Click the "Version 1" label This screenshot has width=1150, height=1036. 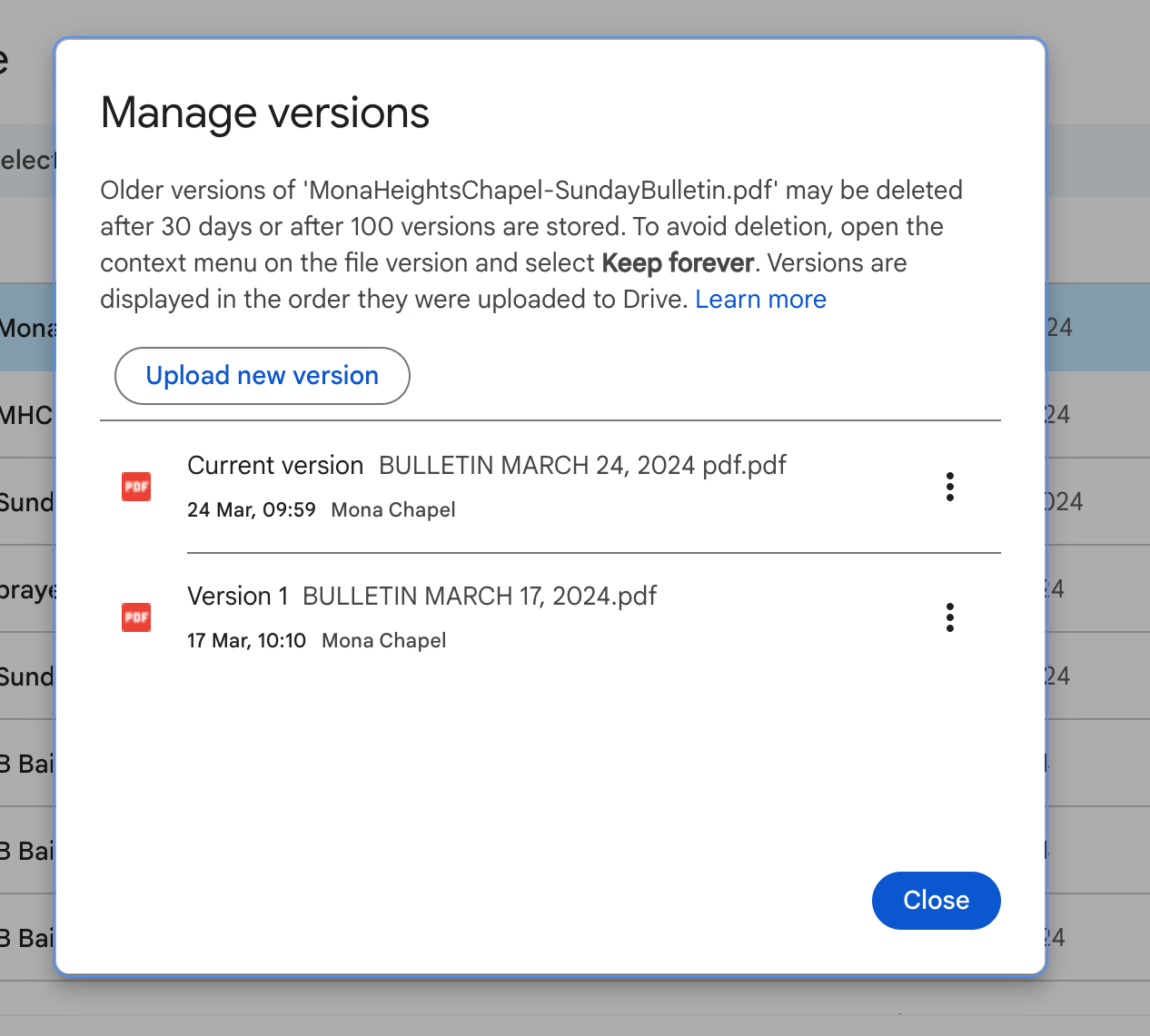(237, 596)
